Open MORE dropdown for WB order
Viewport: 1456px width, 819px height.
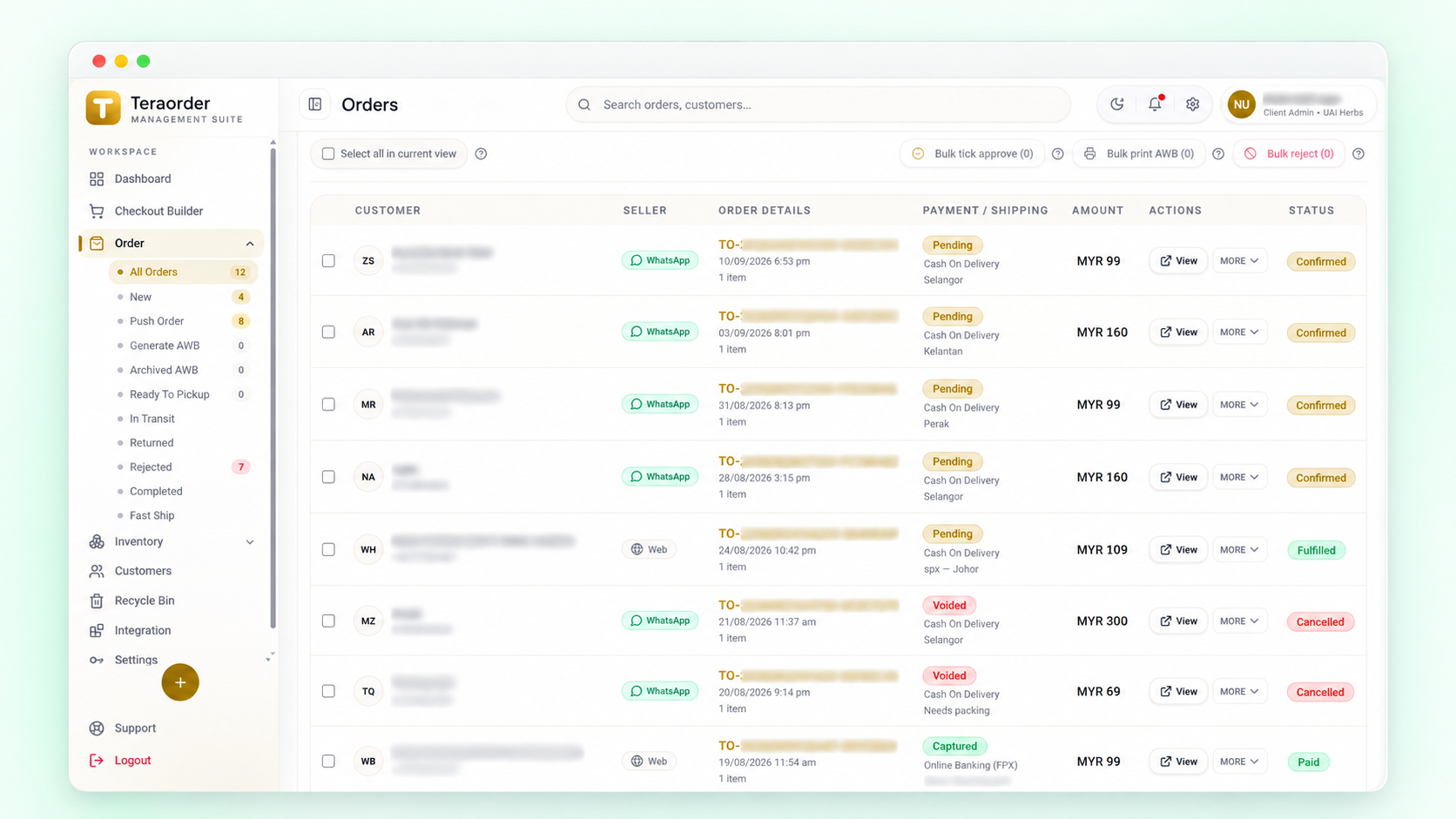click(1239, 761)
